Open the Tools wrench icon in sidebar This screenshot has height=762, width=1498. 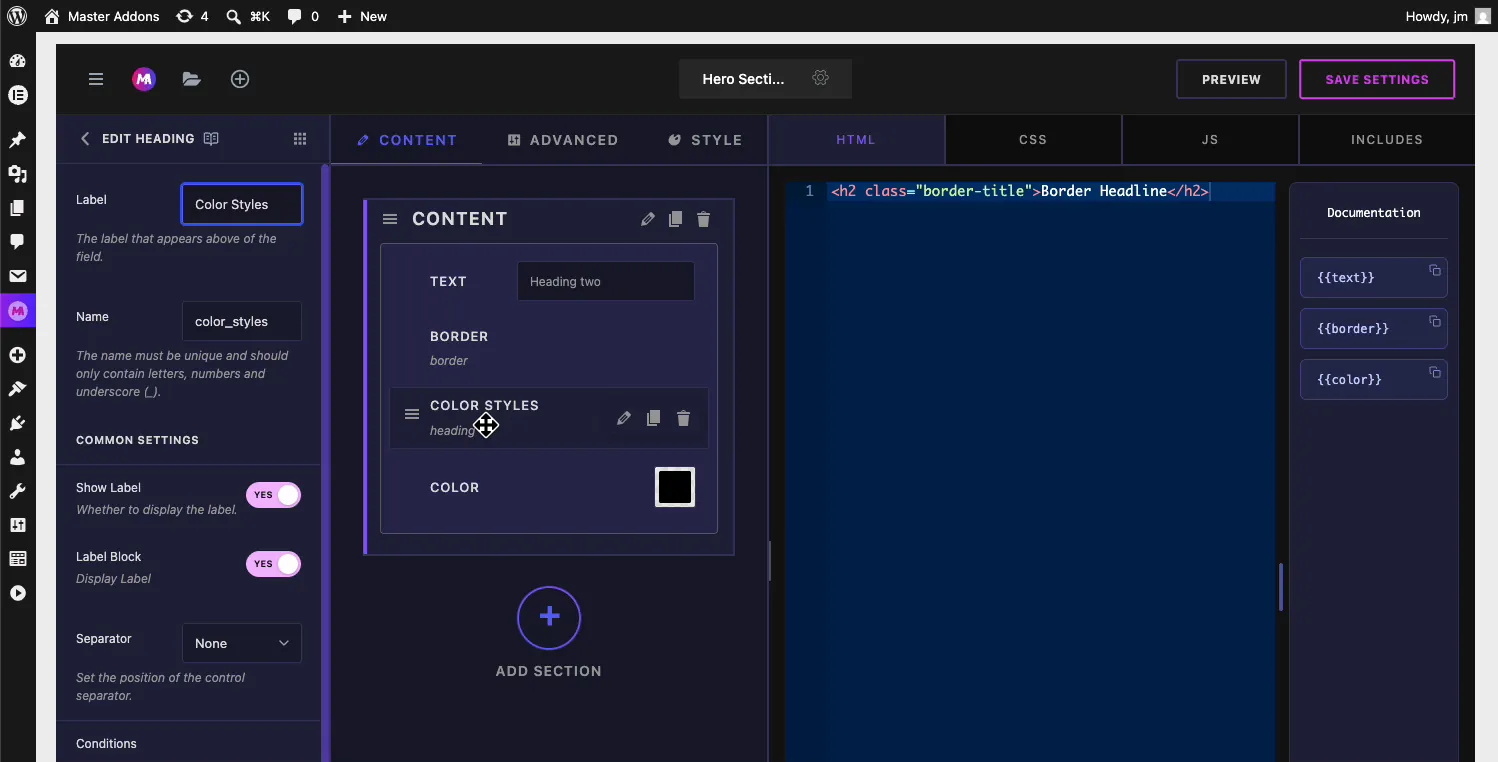coord(17,491)
